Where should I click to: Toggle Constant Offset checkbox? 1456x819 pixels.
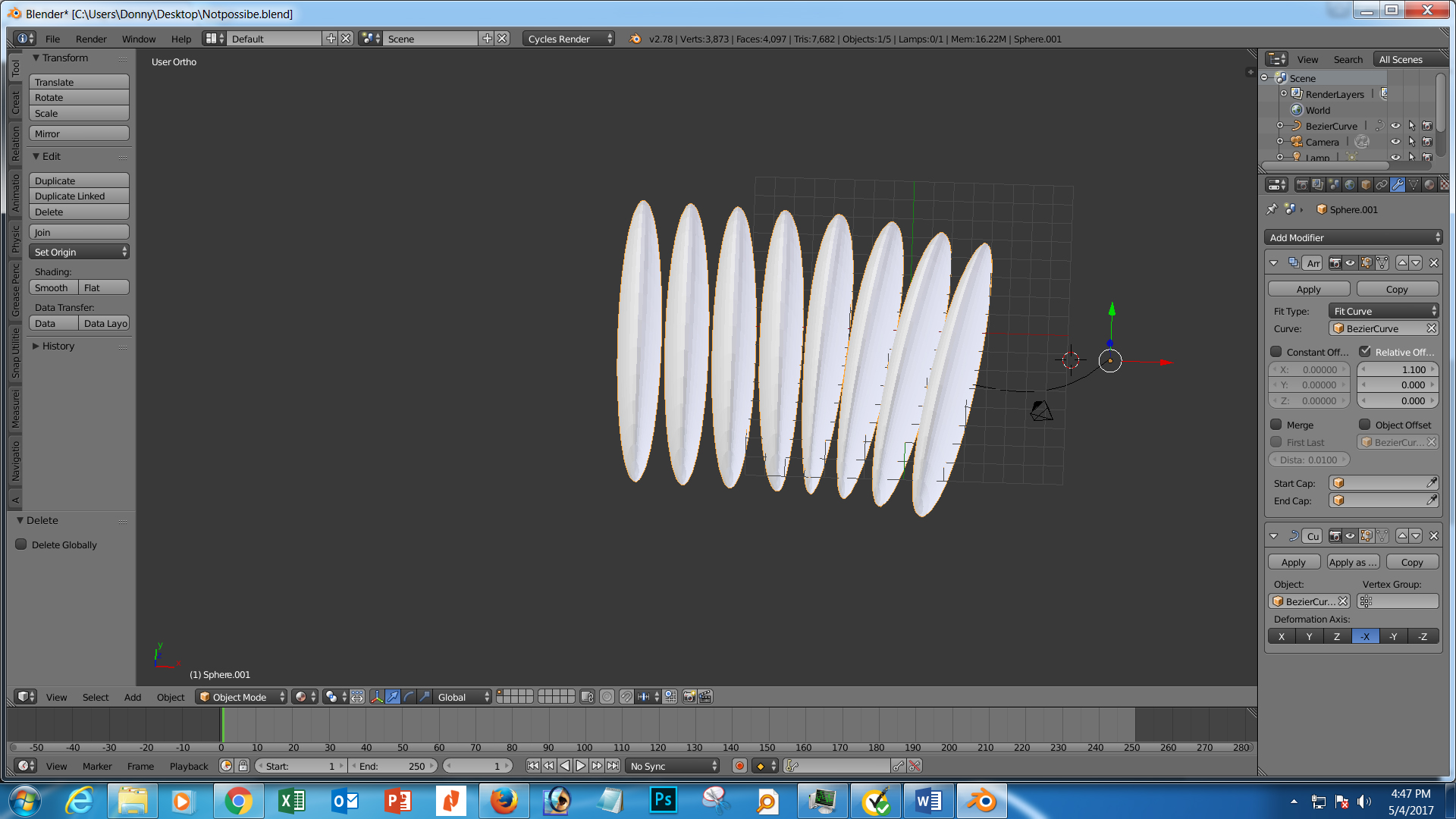click(1277, 351)
